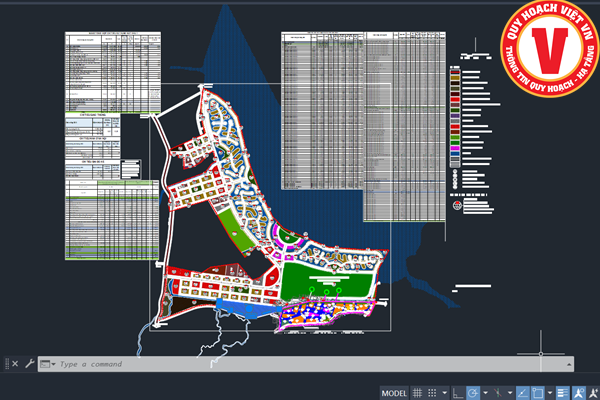Screen dimensions: 600x400
Task: Toggle snap mode dotted grid icon
Action: tap(434, 392)
